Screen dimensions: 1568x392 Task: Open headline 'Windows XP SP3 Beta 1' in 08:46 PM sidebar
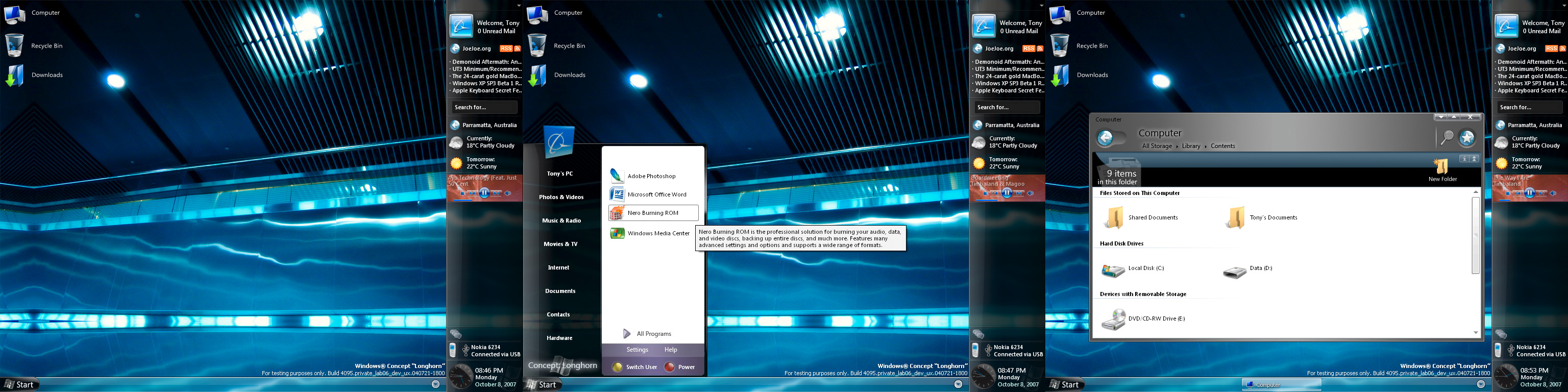(486, 83)
